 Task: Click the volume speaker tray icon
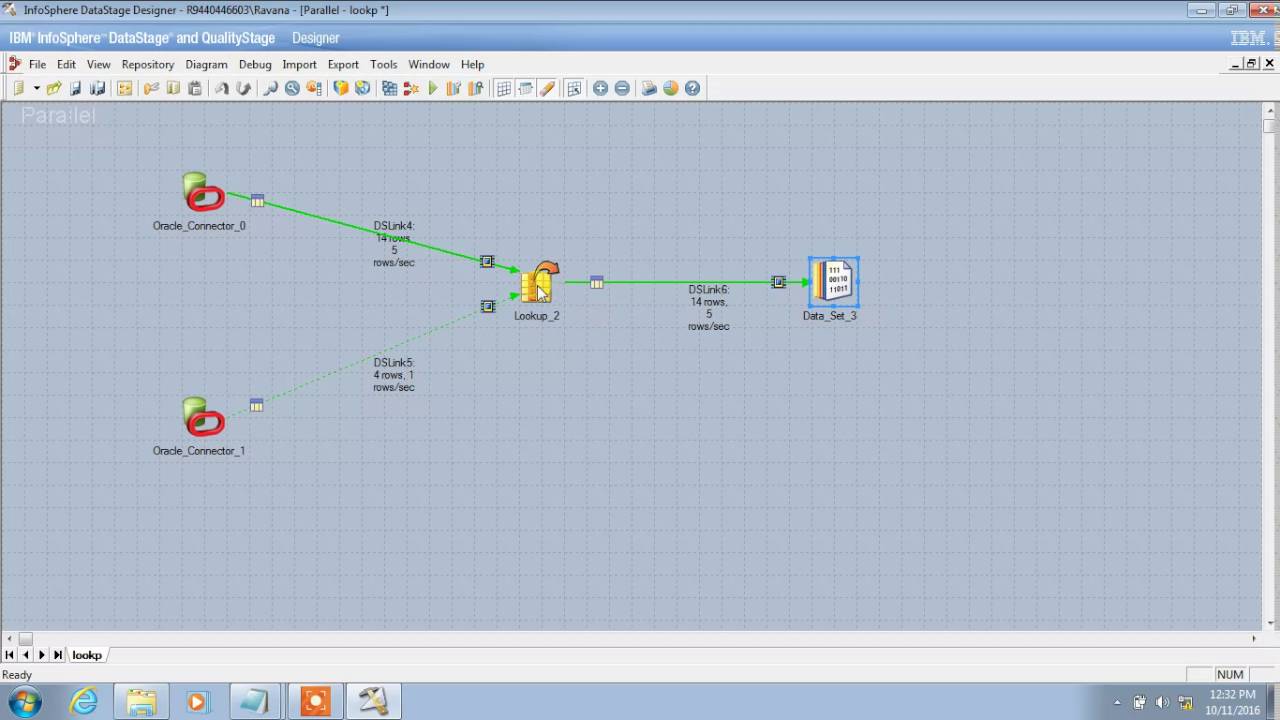1162,702
